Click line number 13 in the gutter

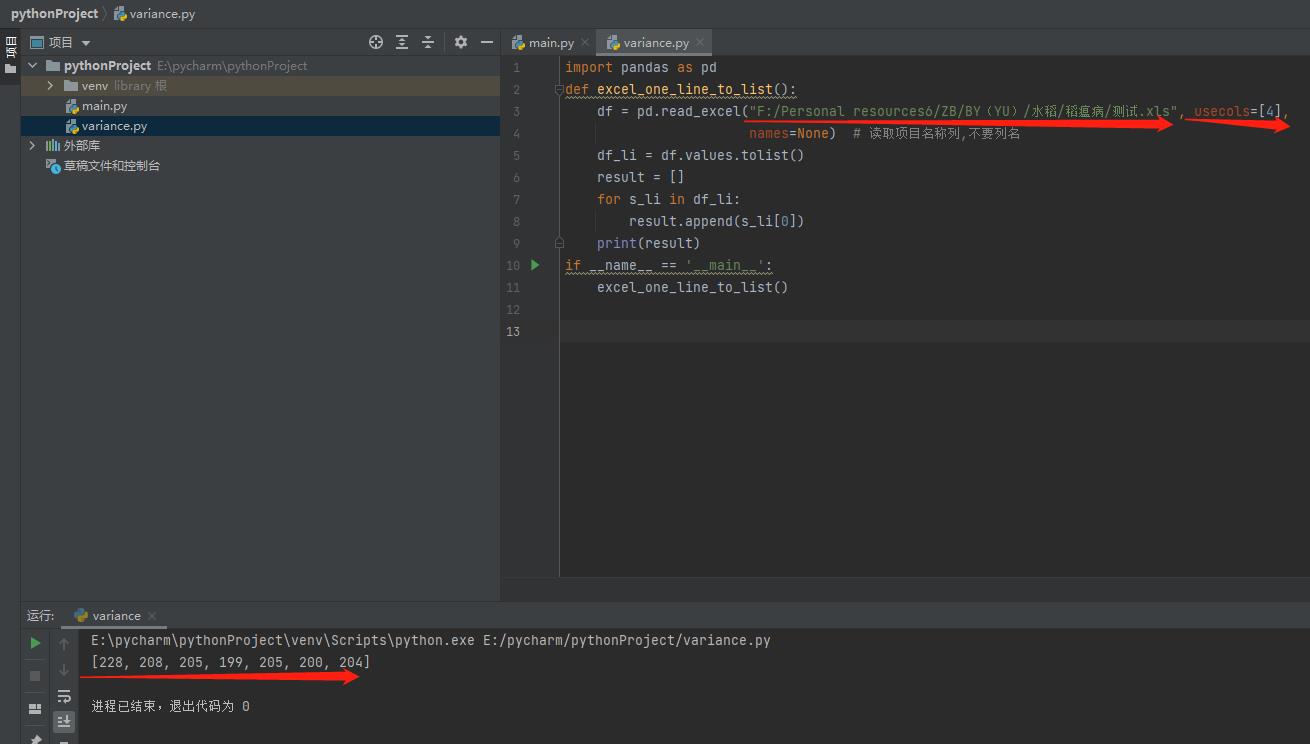pos(512,332)
